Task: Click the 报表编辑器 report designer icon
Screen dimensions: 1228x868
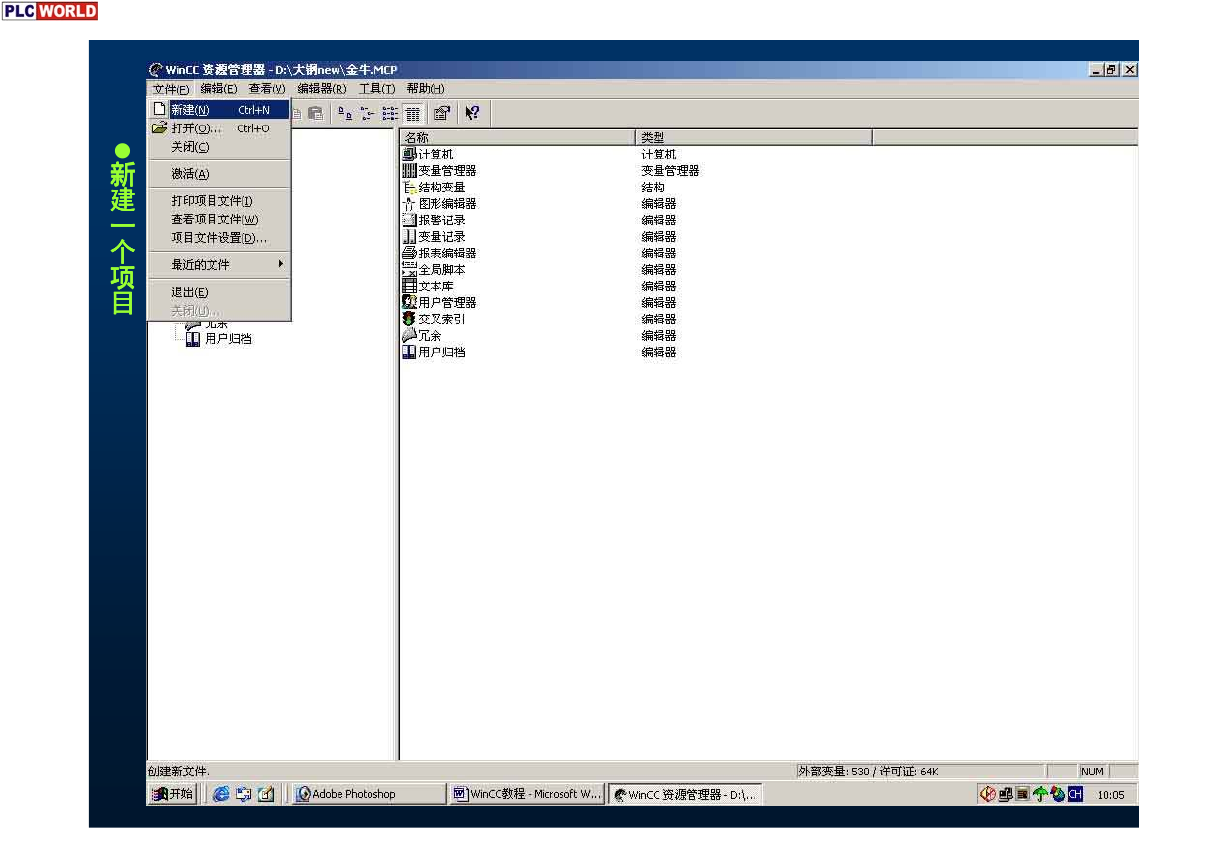Action: tap(409, 253)
